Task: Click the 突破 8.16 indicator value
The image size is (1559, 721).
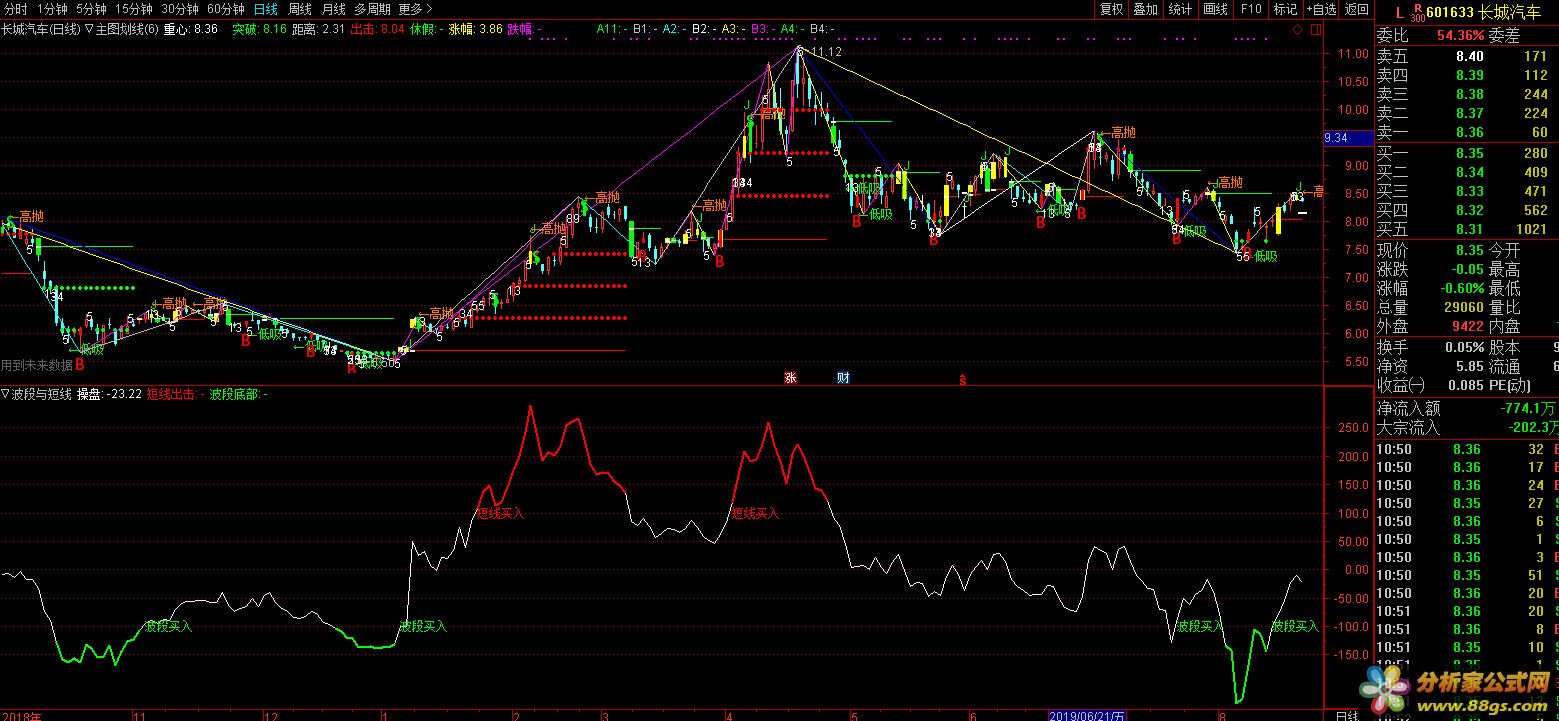Action: [259, 29]
